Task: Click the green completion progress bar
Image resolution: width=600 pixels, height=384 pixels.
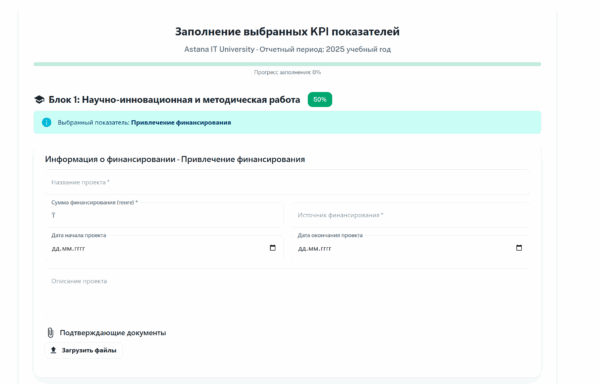Action: [287, 64]
